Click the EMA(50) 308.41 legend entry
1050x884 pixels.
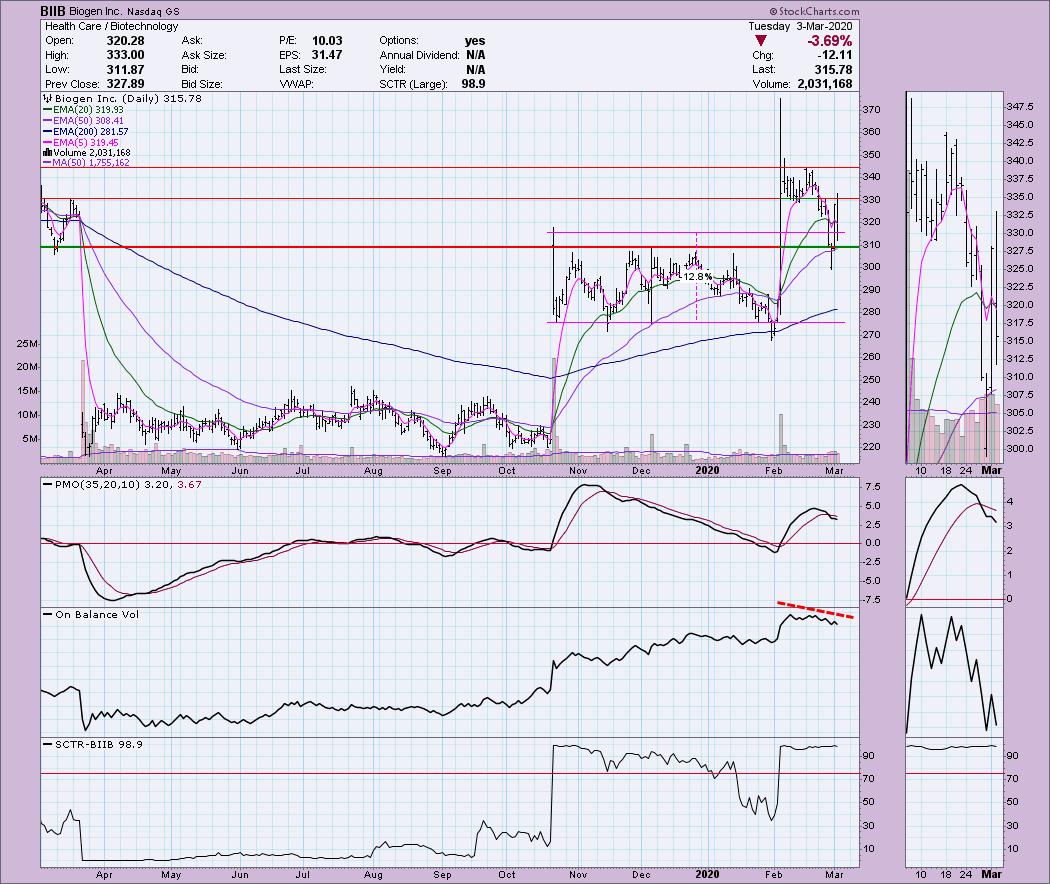coord(88,121)
